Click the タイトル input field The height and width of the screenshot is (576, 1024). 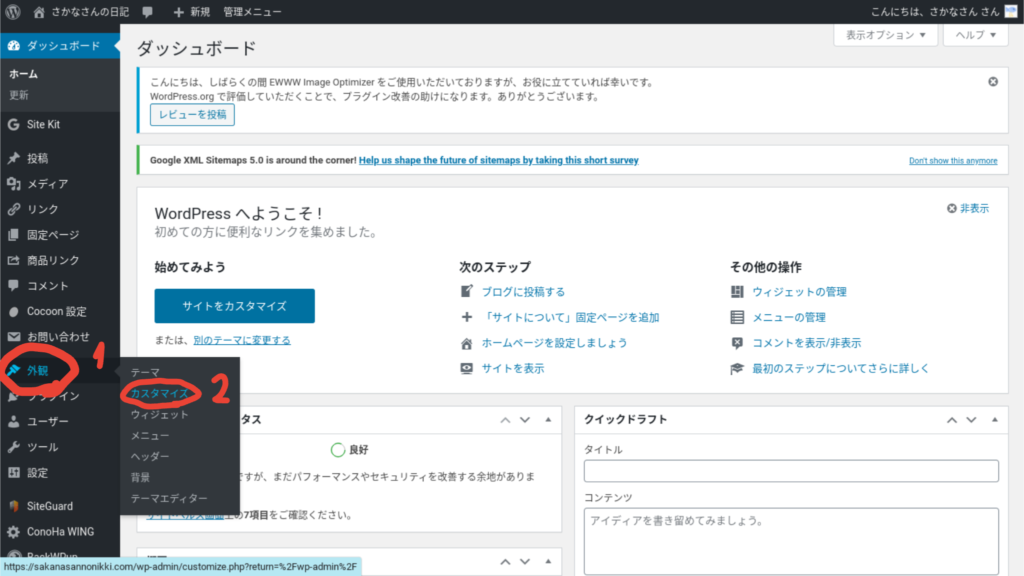(792, 471)
